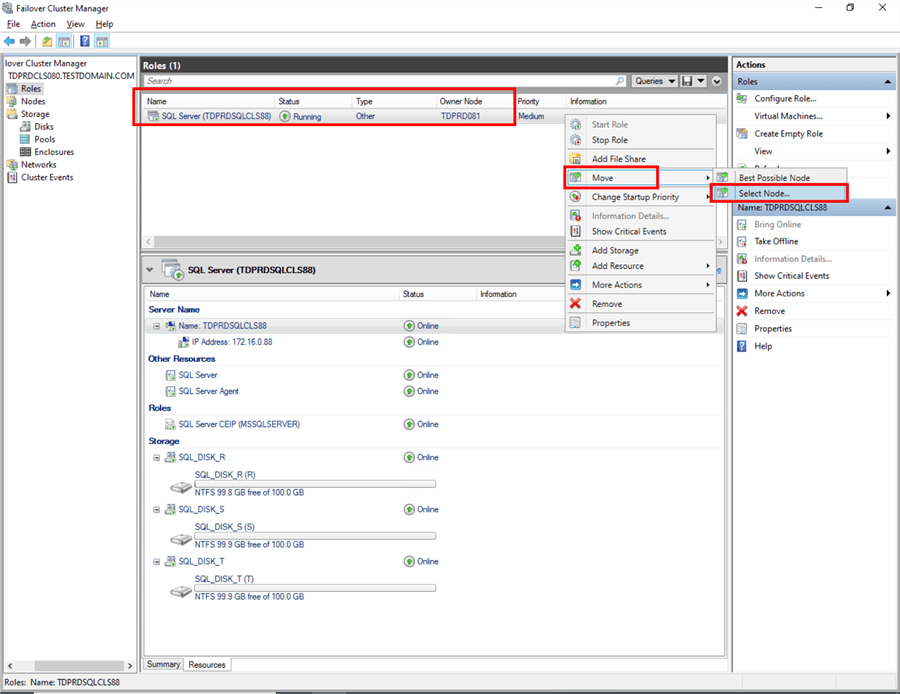Click Take Offline in Actions pane
The width and height of the screenshot is (900, 694).
(x=776, y=242)
